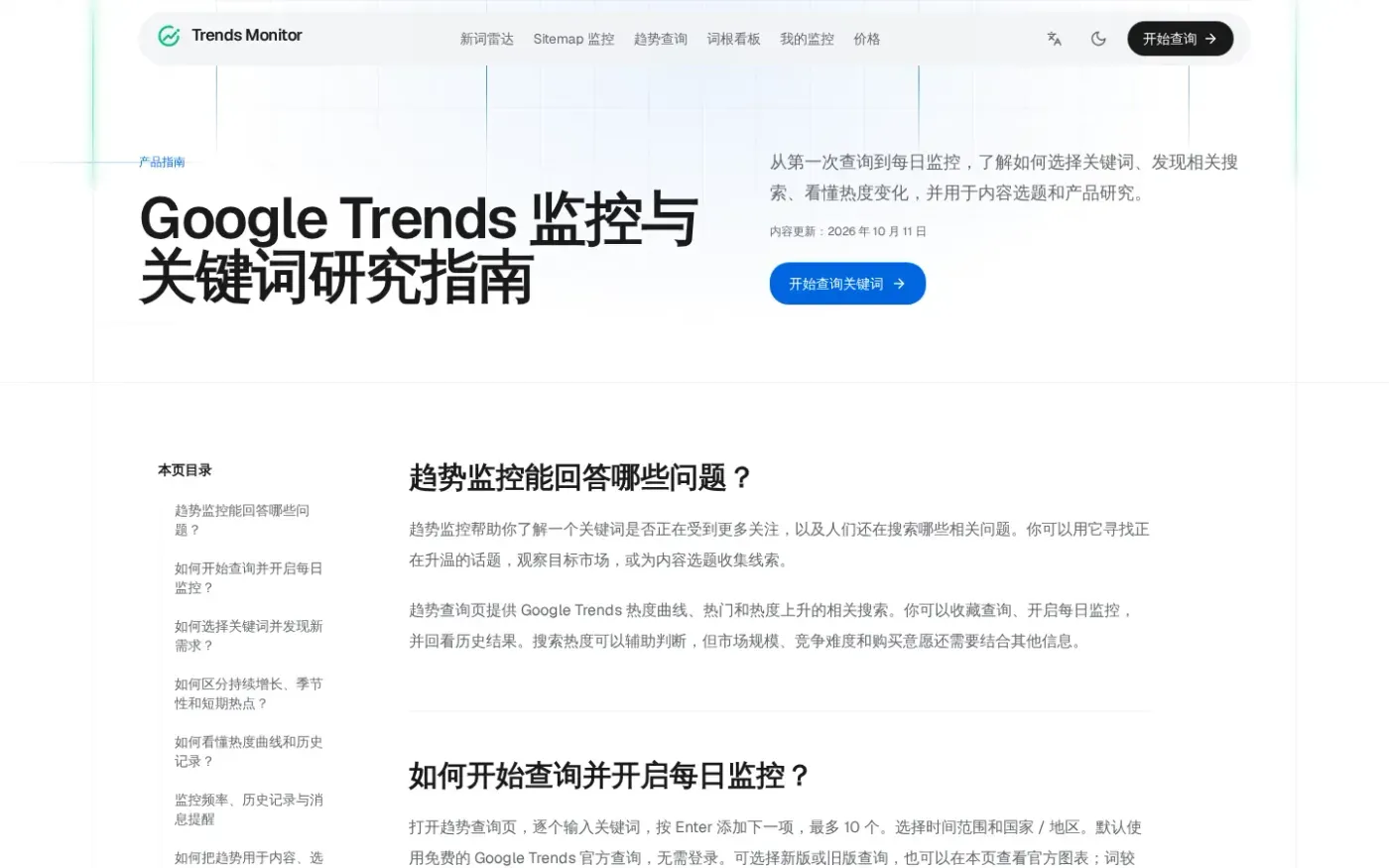Click the 内容更新 date text
Screen dimensions: 1389x868
coord(847,231)
